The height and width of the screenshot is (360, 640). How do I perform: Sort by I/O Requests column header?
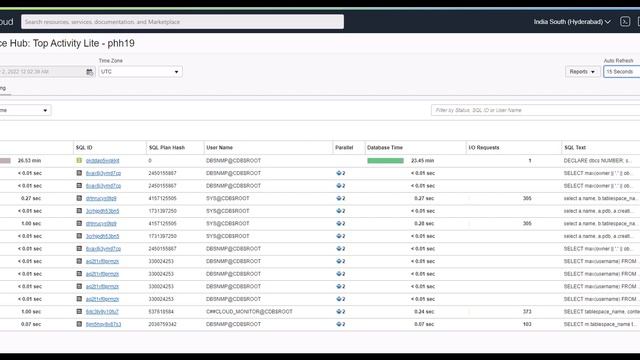pyautogui.click(x=484, y=147)
